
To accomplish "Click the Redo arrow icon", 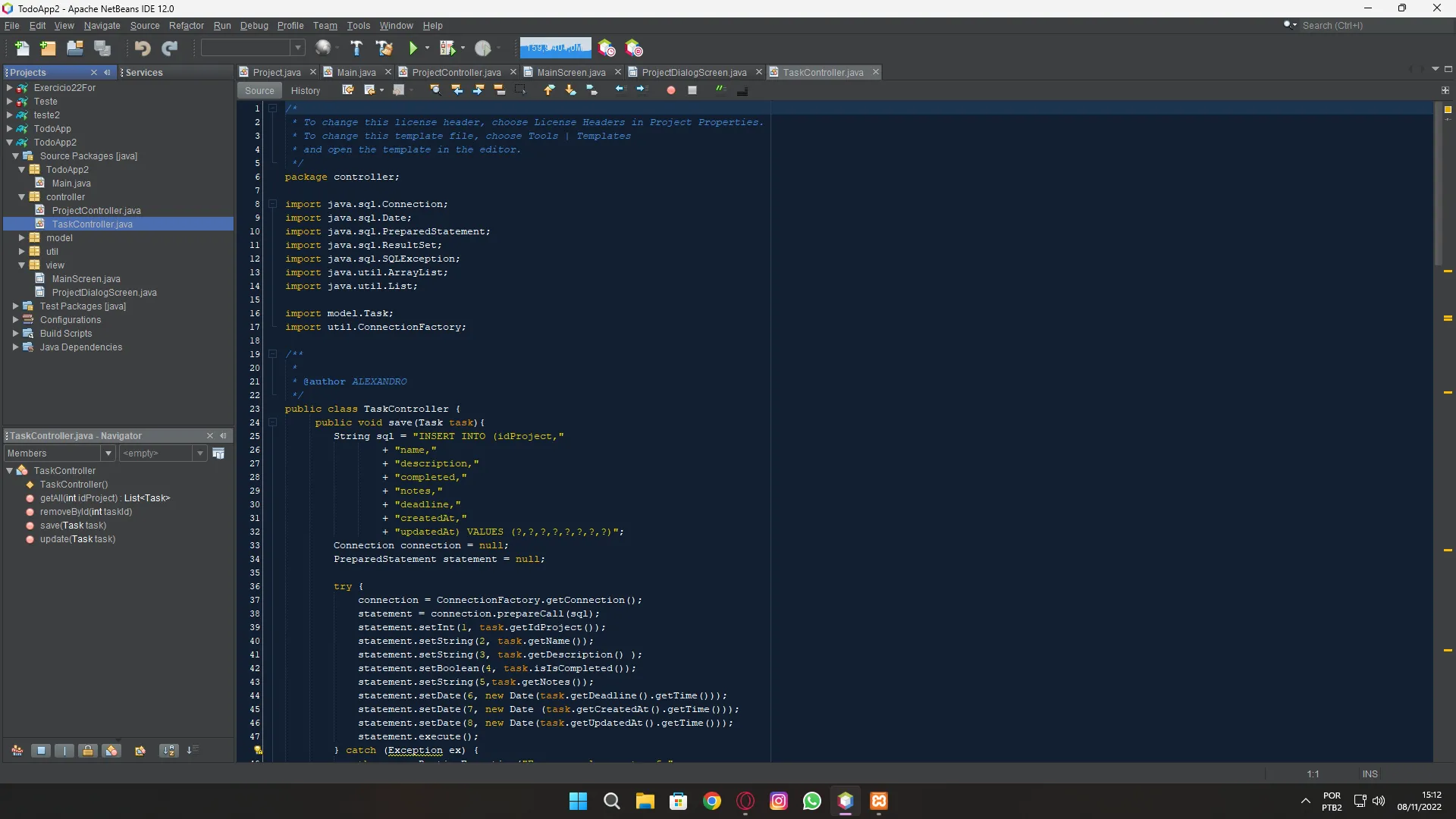I will pos(169,48).
